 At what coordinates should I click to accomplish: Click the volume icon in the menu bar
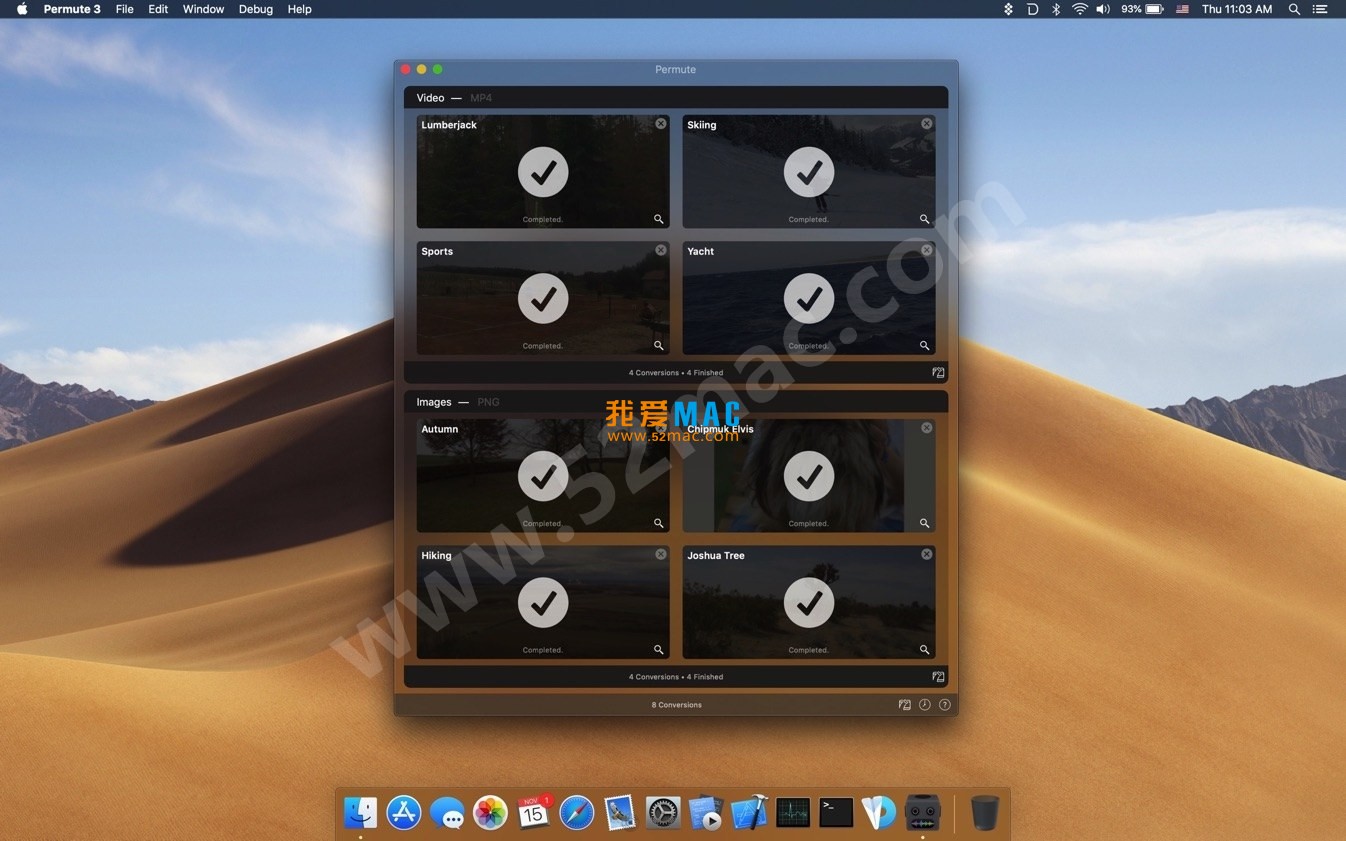pyautogui.click(x=1103, y=9)
